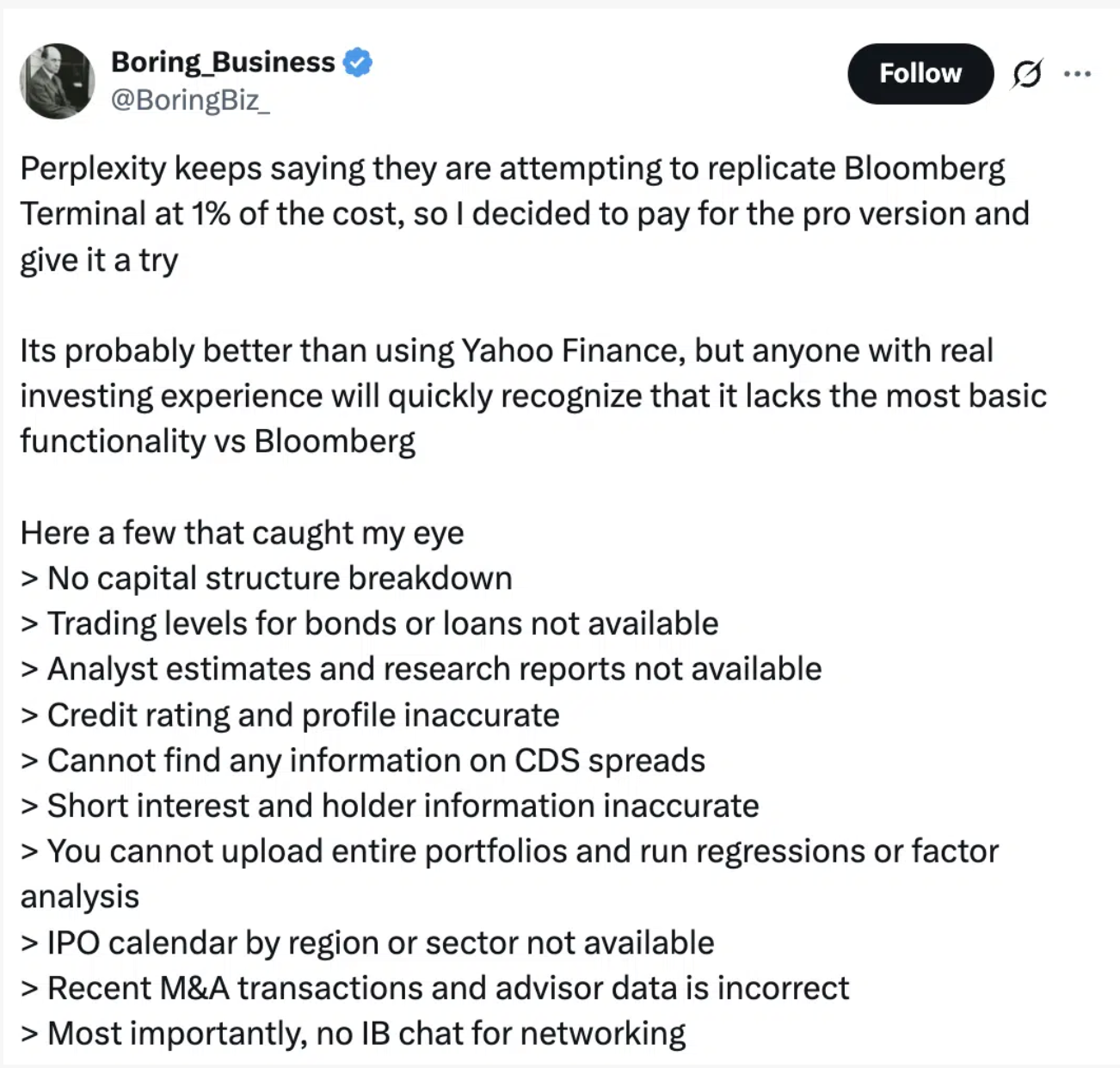Click the 'Analyst estimates and research reports' line
Image resolution: width=1120 pixels, height=1068 pixels.
pos(422,670)
